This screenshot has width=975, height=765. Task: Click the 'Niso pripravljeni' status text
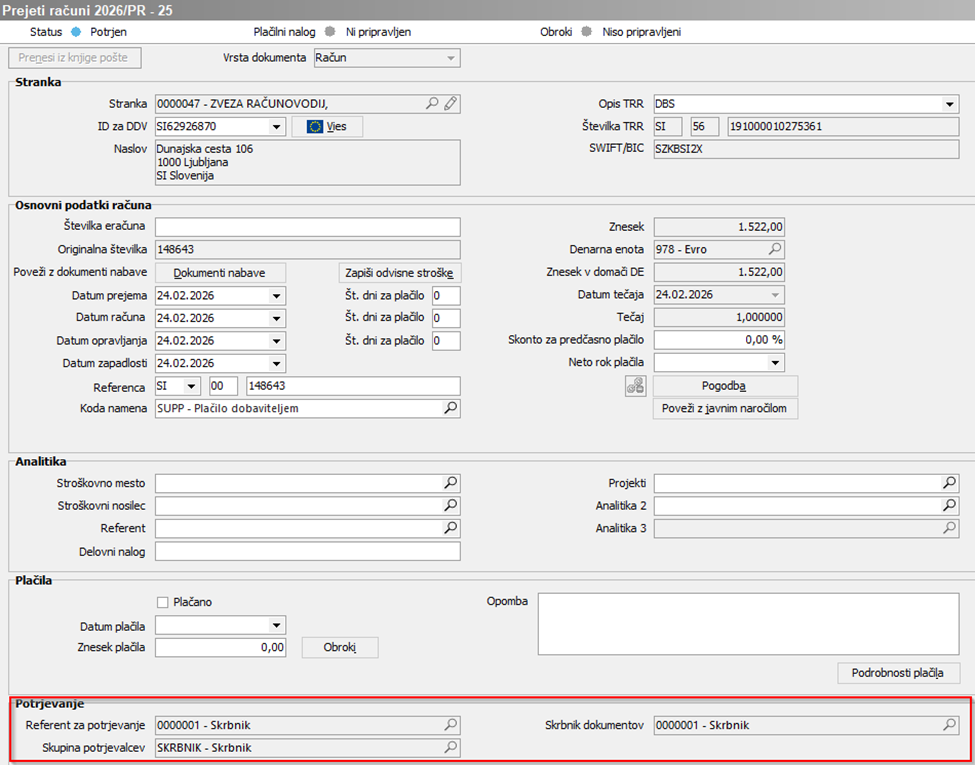coord(641,32)
